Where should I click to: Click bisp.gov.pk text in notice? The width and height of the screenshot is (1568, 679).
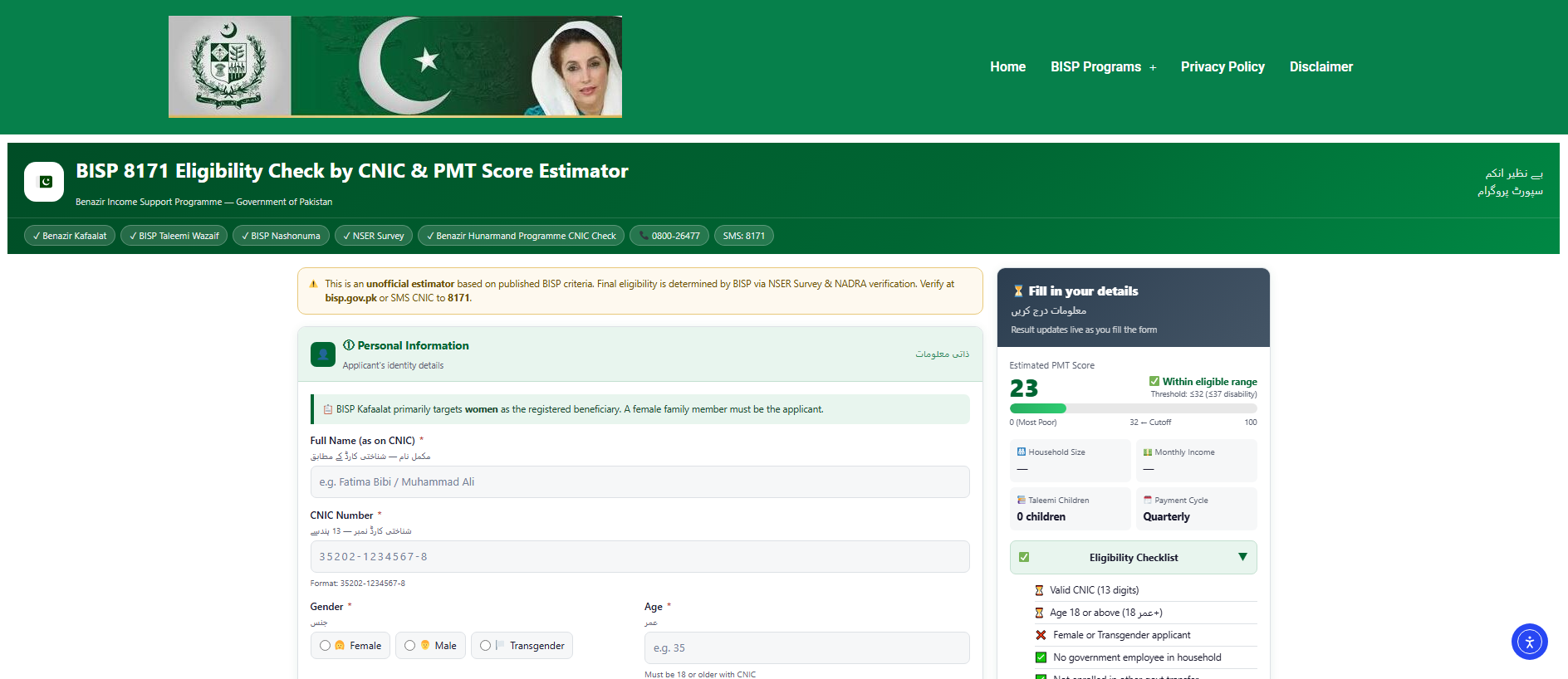click(x=350, y=298)
